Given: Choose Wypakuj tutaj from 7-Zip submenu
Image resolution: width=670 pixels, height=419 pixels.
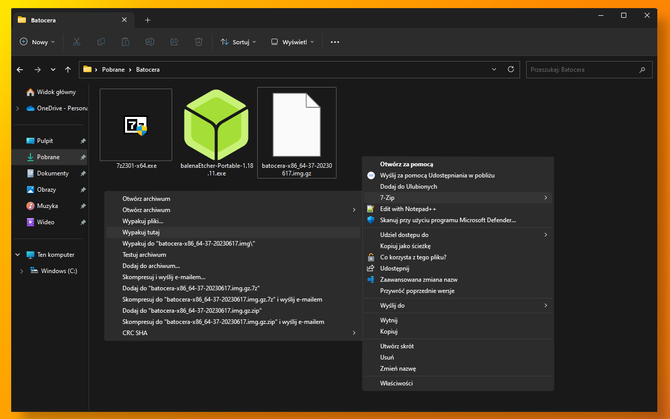Looking at the screenshot, I should coord(233,232).
